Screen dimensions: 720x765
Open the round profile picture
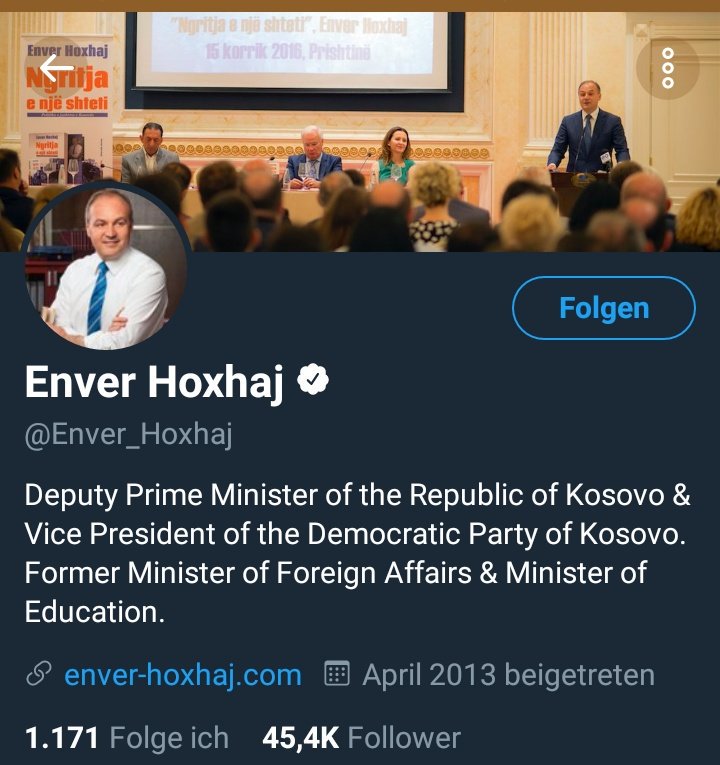click(106, 266)
